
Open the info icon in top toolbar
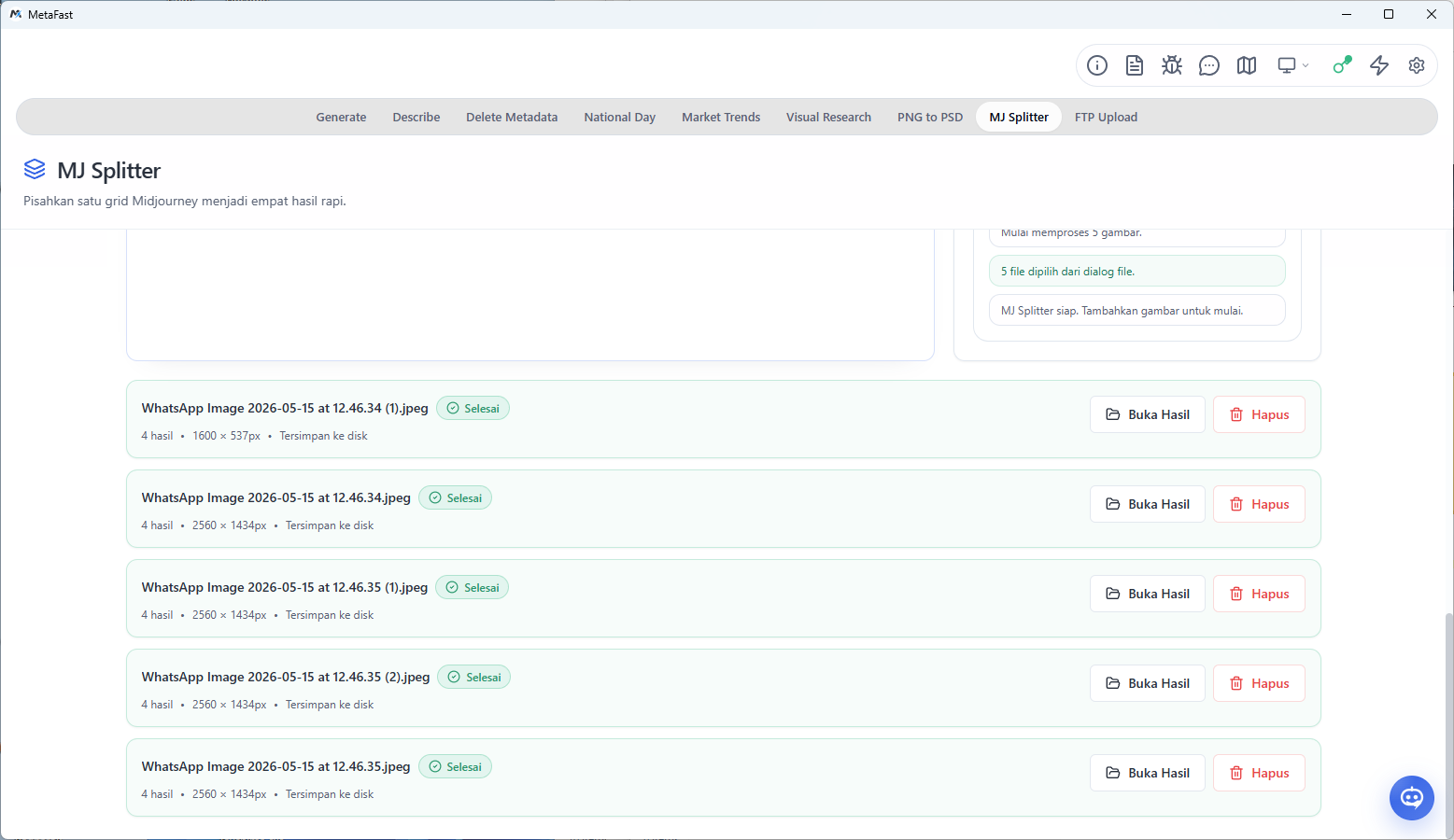1097,65
